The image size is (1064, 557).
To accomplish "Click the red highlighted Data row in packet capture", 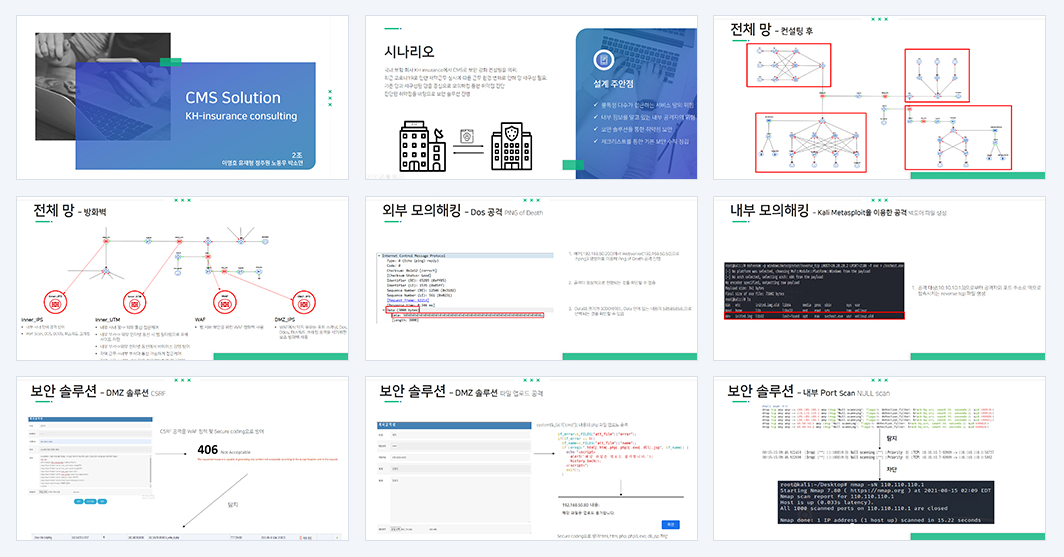I will coord(466,315).
